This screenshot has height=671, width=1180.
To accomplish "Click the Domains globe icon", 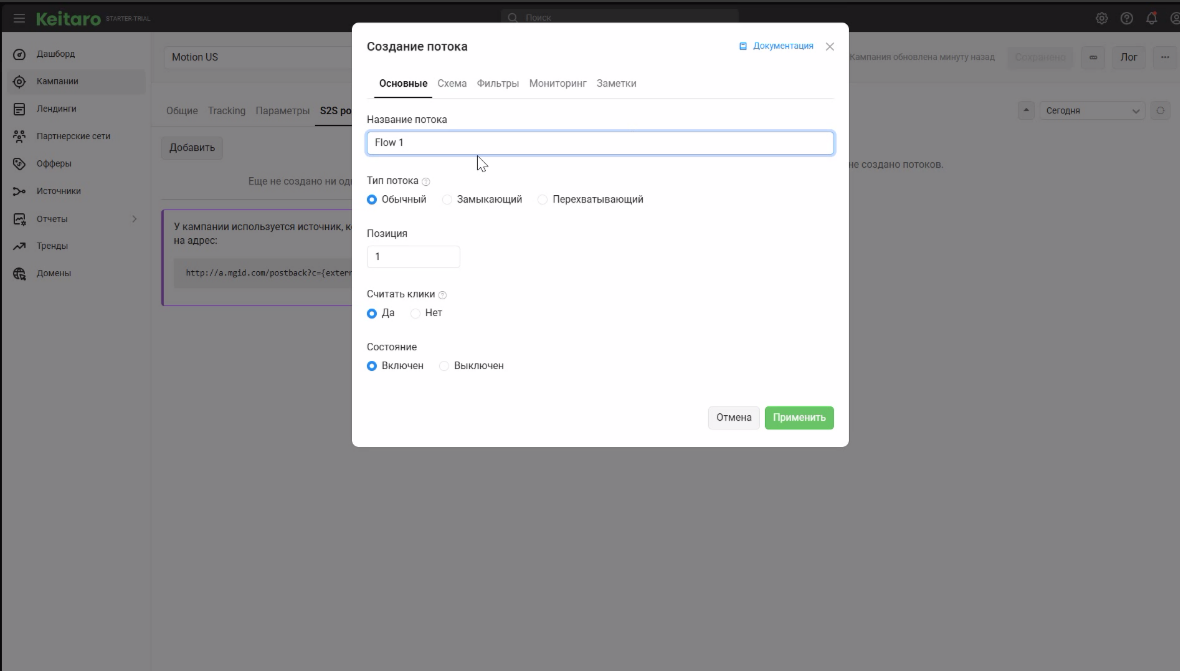I will pos(19,273).
